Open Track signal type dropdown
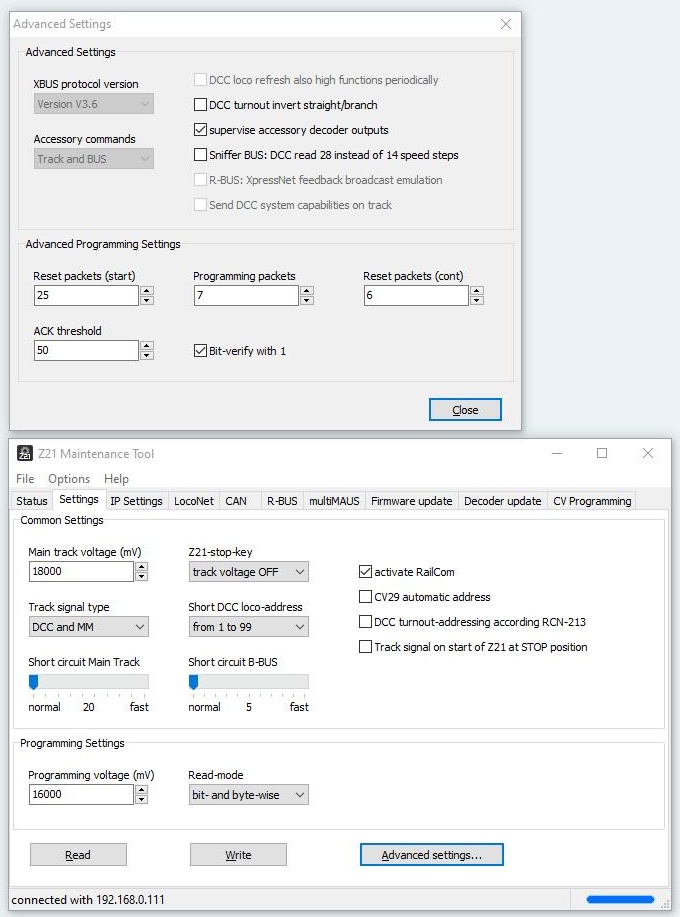Image resolution: width=680 pixels, height=917 pixels. [88, 627]
